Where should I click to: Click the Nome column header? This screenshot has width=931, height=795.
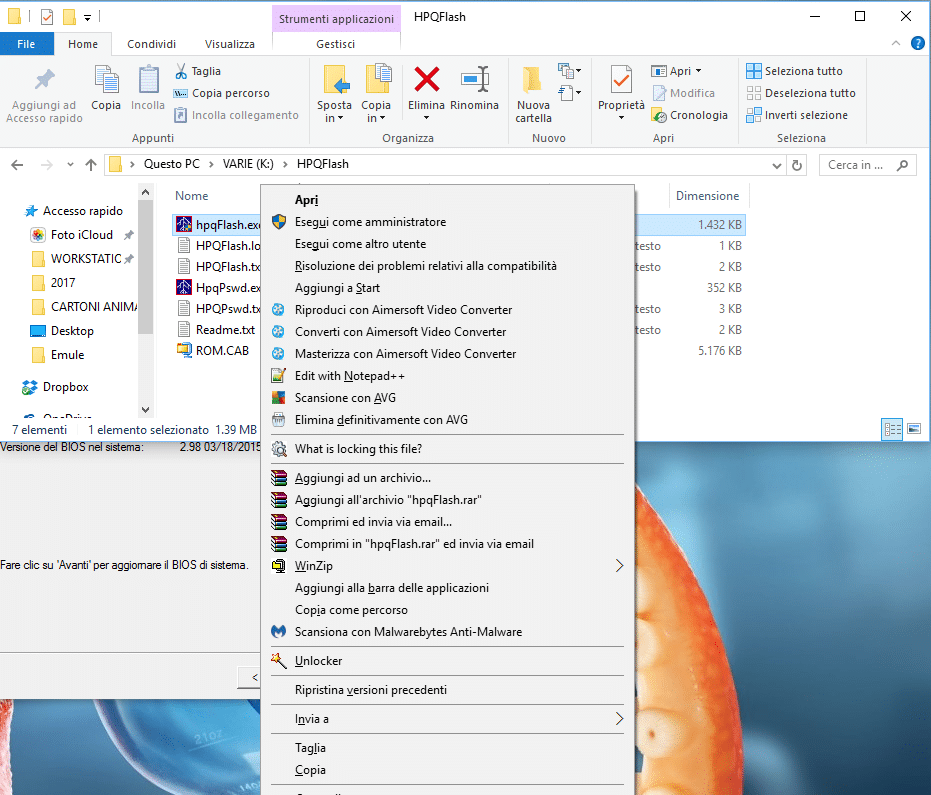point(192,196)
